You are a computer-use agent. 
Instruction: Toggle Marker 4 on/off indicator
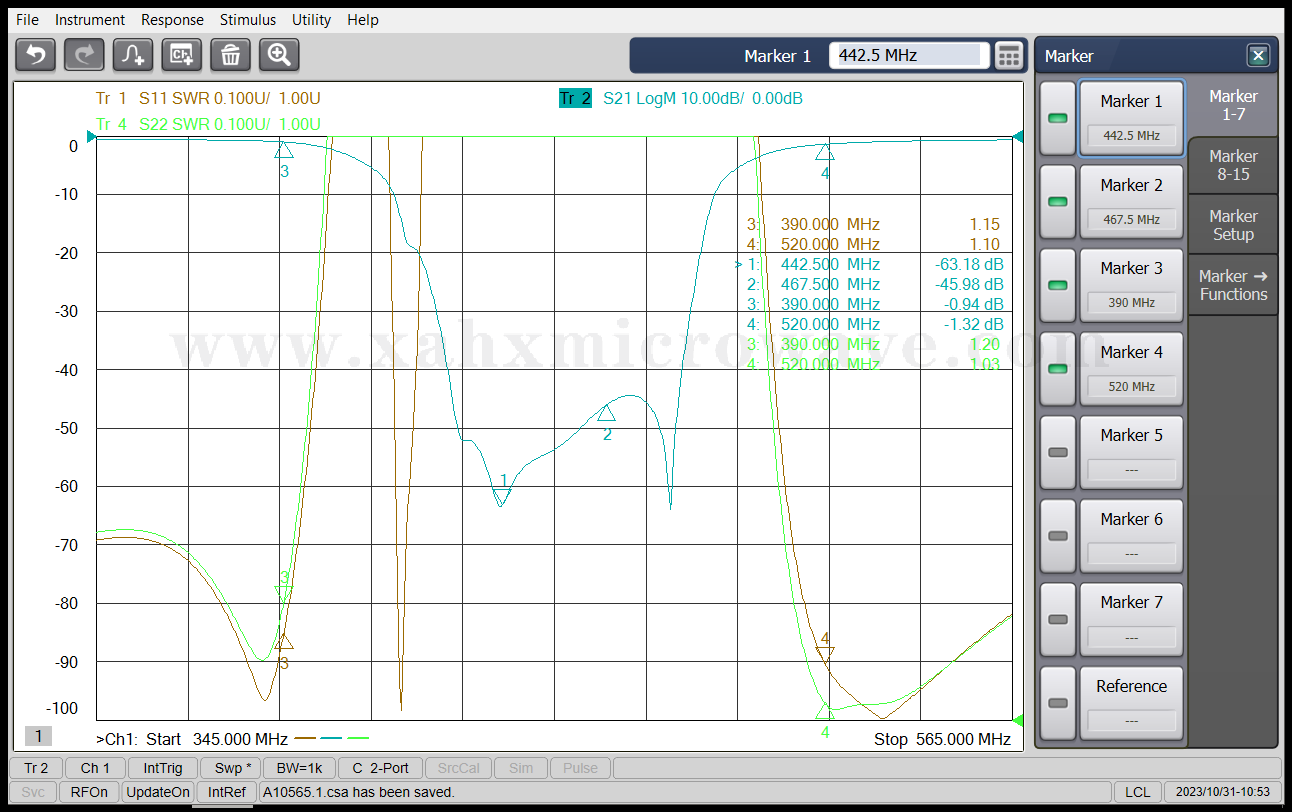1057,369
